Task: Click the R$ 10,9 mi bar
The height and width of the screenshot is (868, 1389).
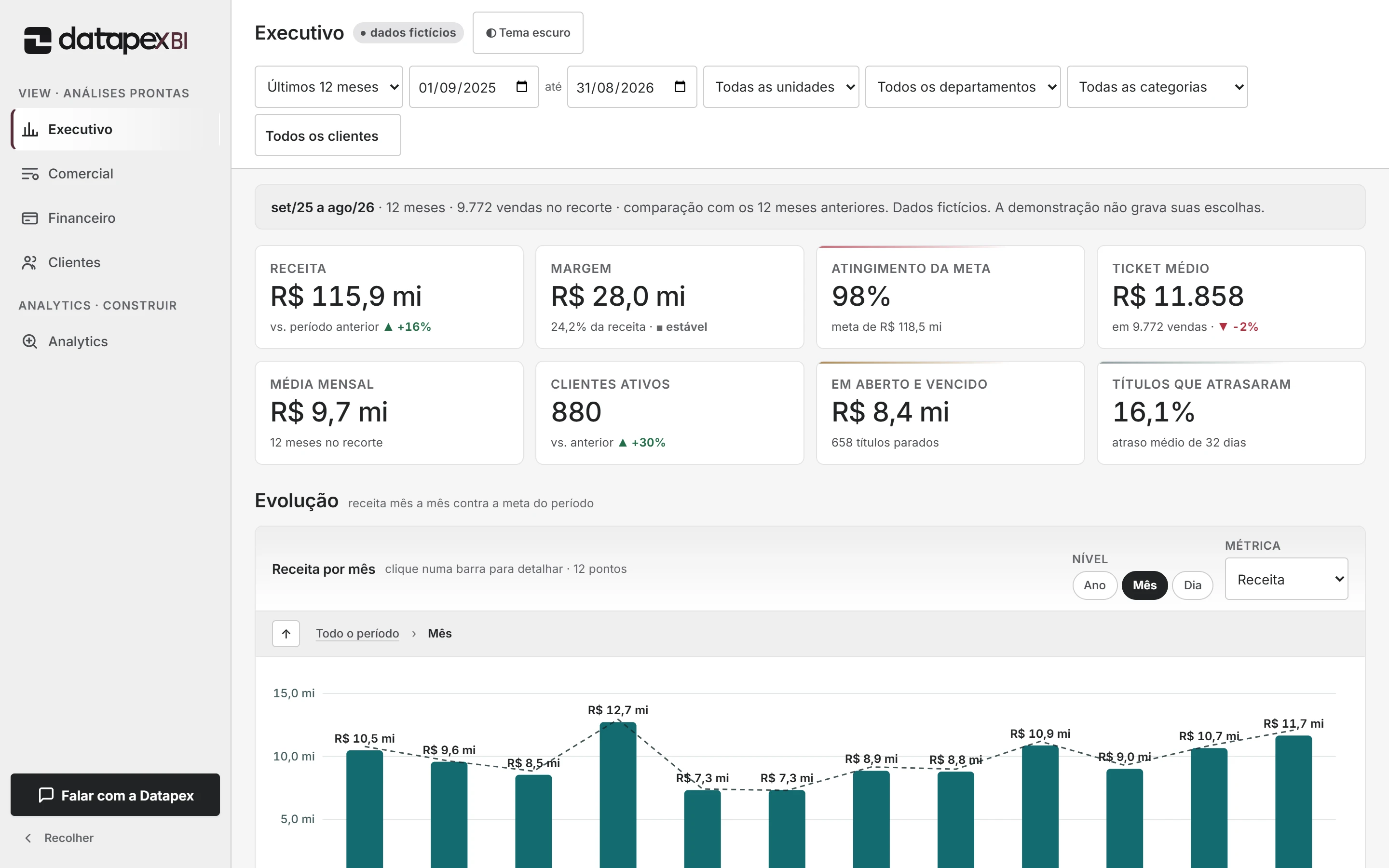Action: tap(1040, 807)
